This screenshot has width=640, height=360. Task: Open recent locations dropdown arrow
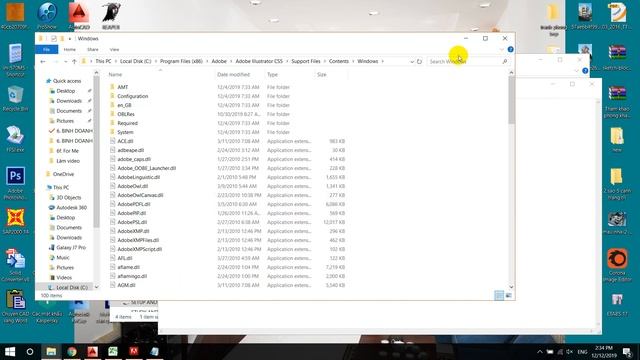(x=65, y=61)
